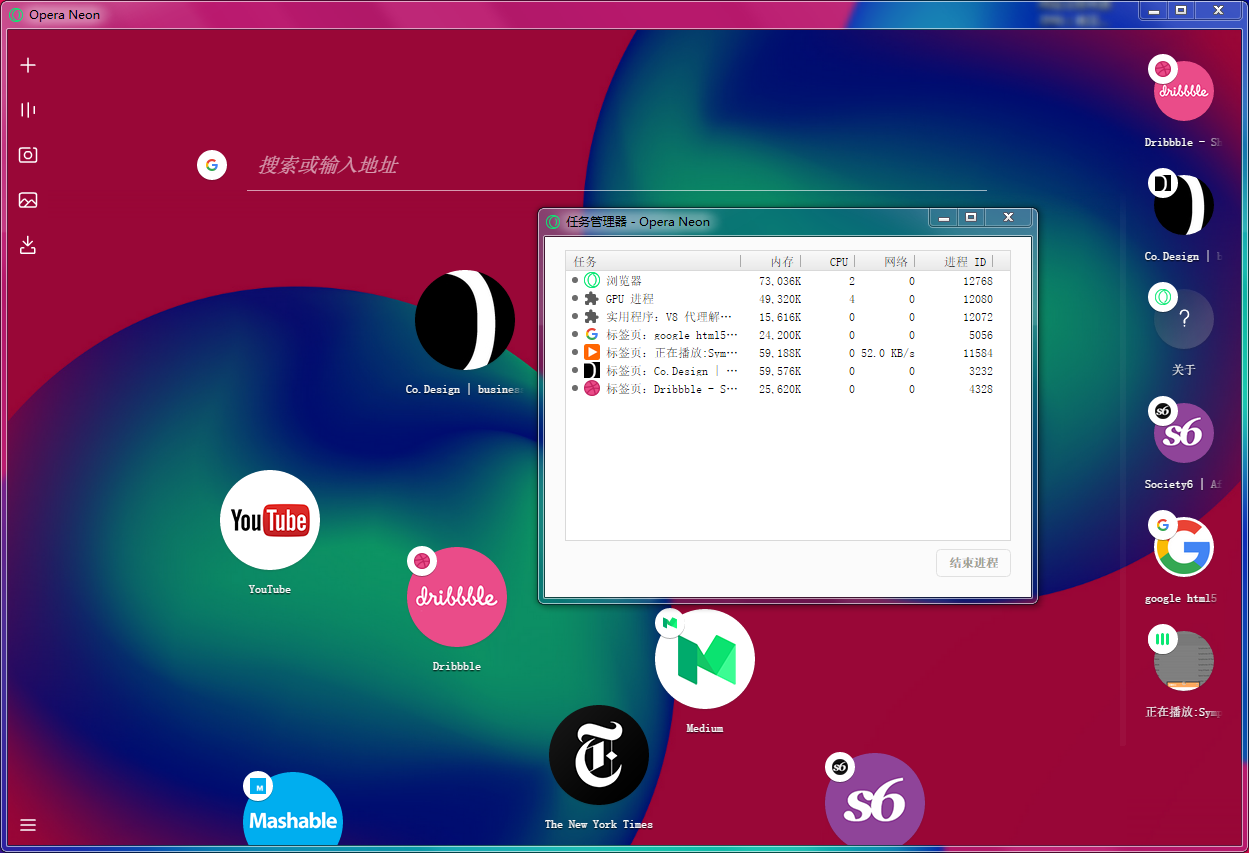The image size is (1249, 853).
Task: Click the snapshot camera icon
Action: click(28, 155)
